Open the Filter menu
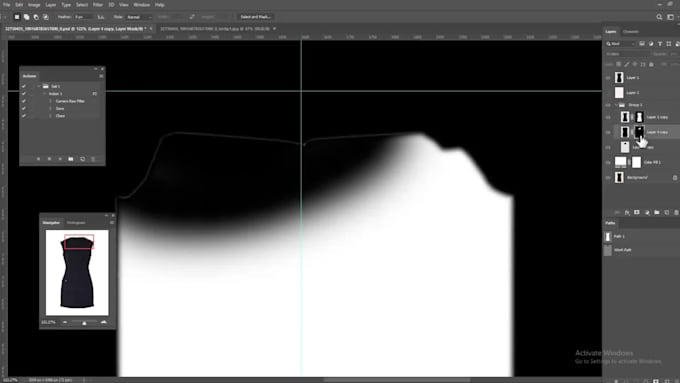Screen dimensions: 680x383 (x=98, y=5)
